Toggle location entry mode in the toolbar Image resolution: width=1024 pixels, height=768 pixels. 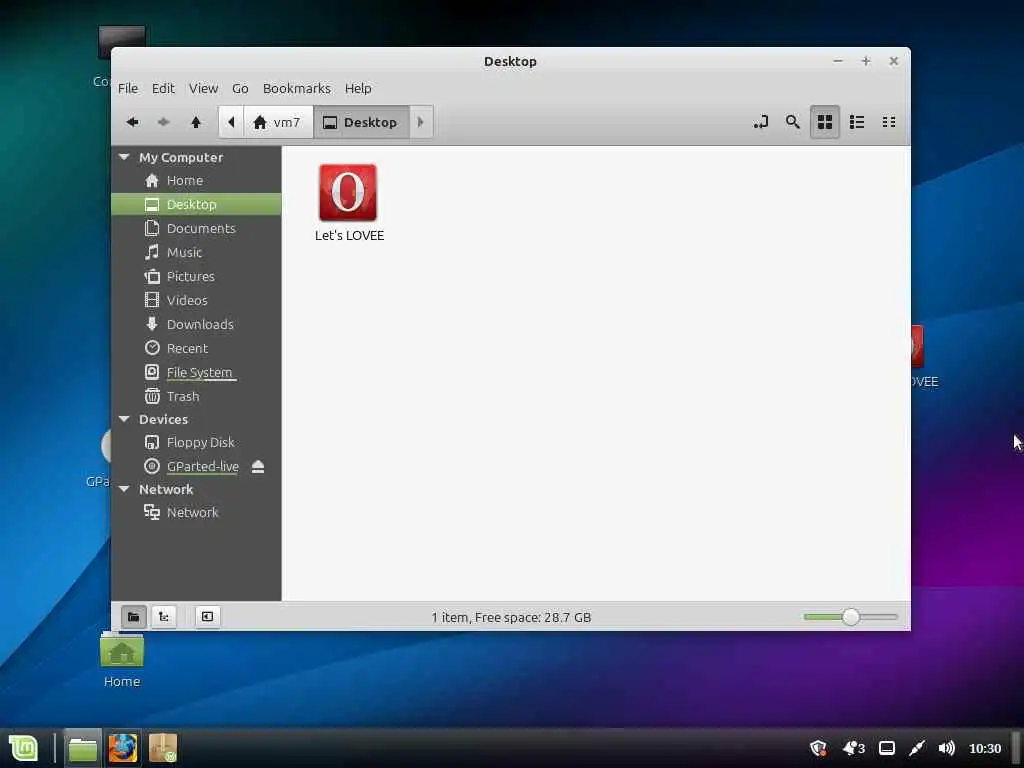(760, 122)
